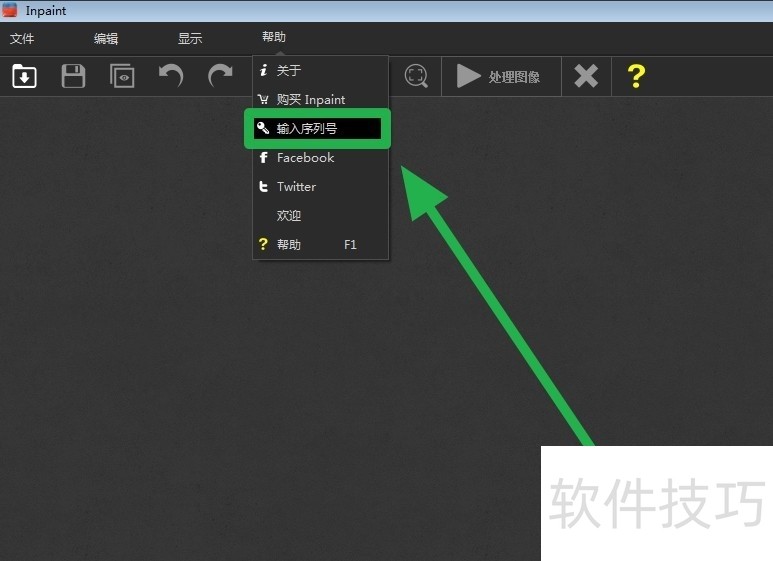The width and height of the screenshot is (773, 561).
Task: Clear selection with the X icon
Action: point(586,76)
